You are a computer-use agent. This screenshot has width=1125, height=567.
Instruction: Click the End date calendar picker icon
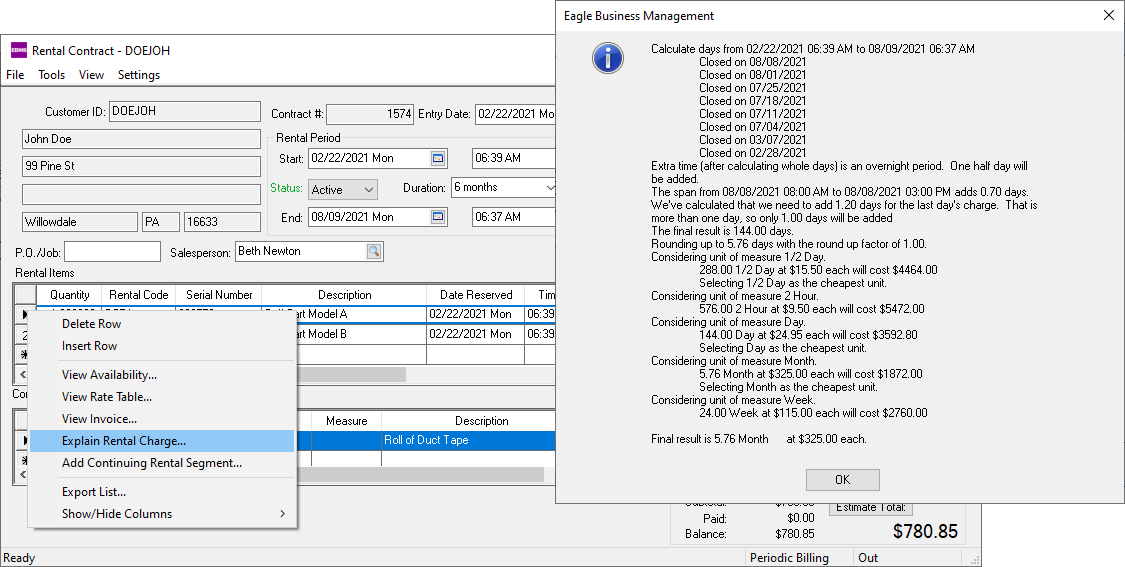click(x=437, y=217)
